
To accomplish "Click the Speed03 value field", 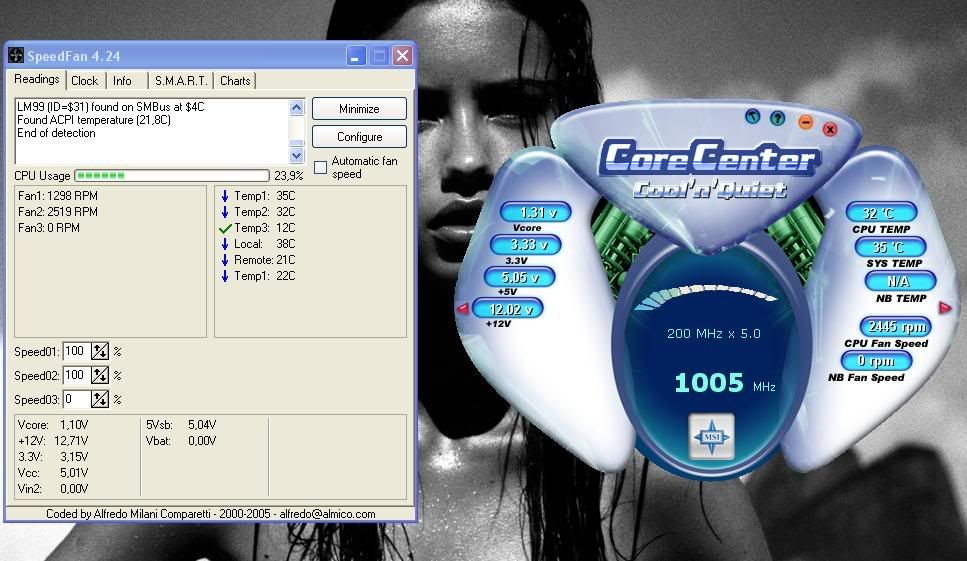I will point(76,399).
